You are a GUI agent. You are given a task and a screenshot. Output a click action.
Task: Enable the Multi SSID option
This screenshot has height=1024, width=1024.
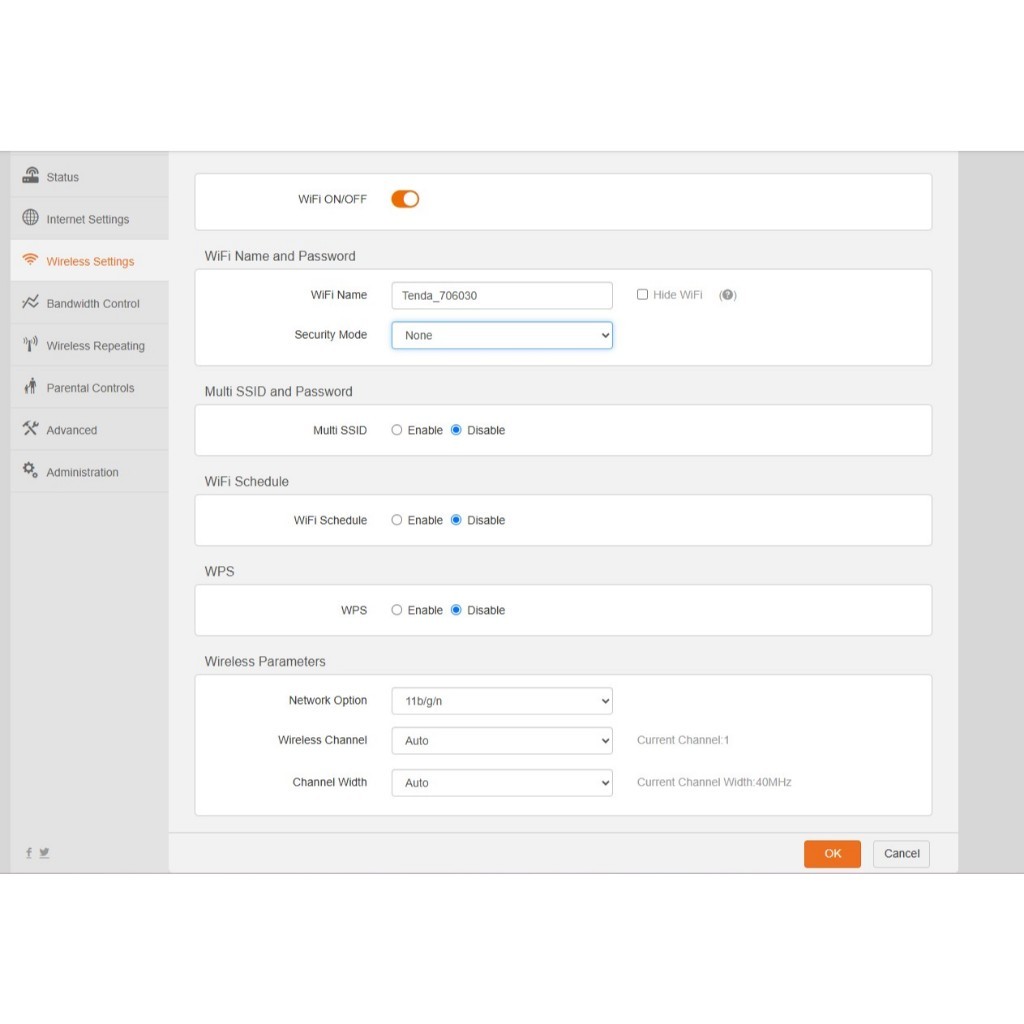pos(397,430)
